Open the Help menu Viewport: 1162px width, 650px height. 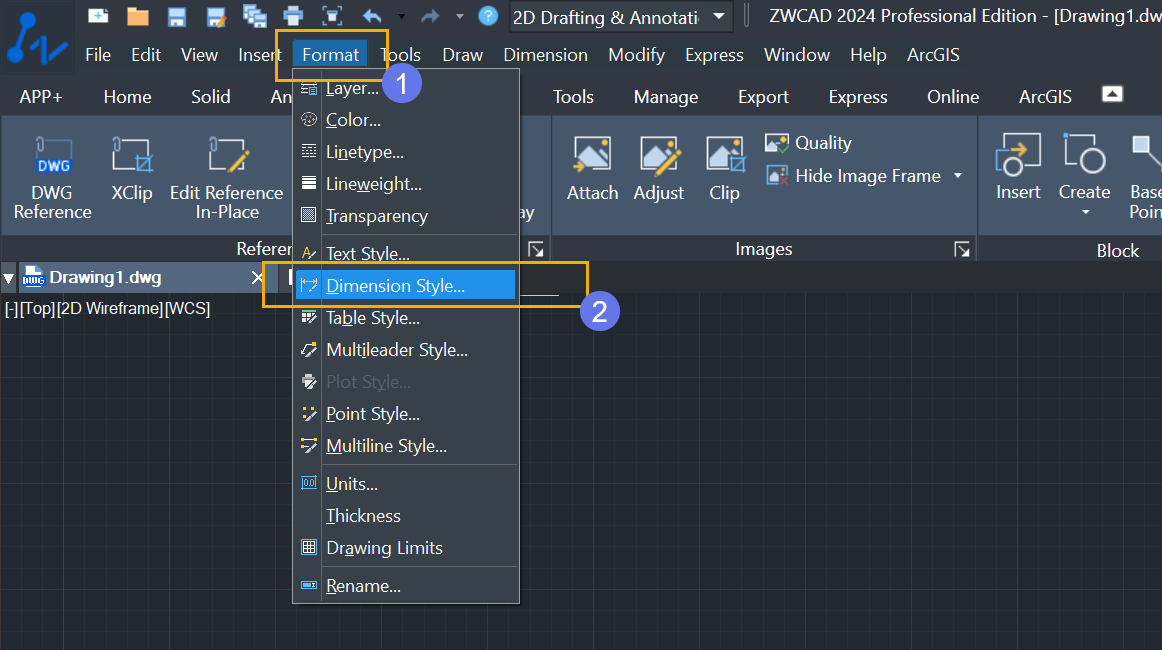(868, 55)
